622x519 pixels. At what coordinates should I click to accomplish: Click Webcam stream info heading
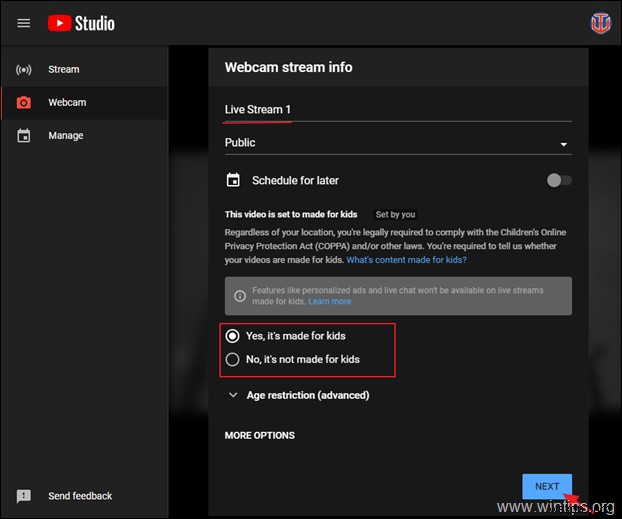pyautogui.click(x=288, y=67)
